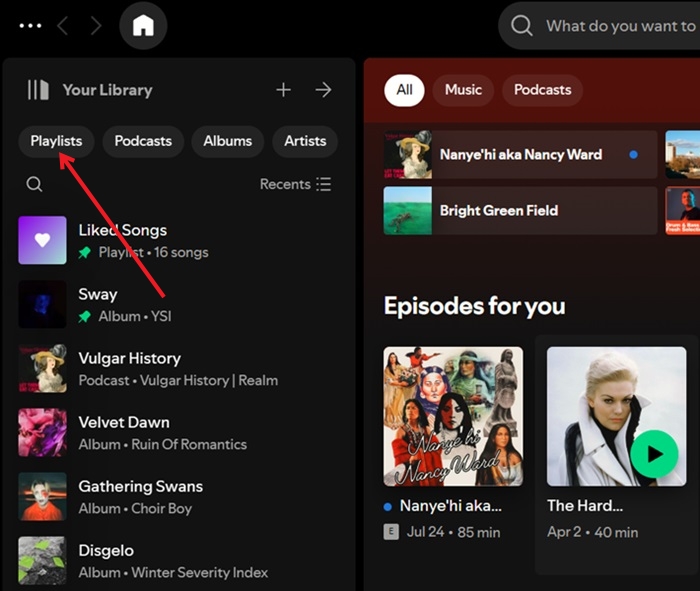The width and height of the screenshot is (700, 591).
Task: Create a playlist with the plus icon
Action: point(283,90)
